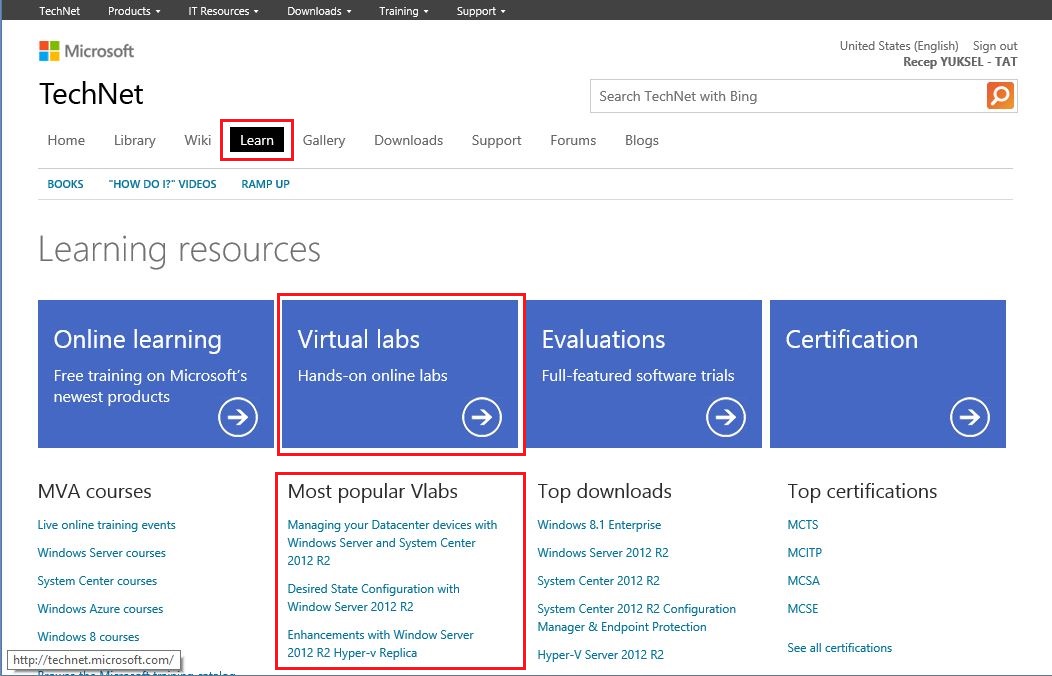This screenshot has width=1052, height=676.
Task: Open the Windows 8.1 Enterprise download link
Action: point(599,524)
